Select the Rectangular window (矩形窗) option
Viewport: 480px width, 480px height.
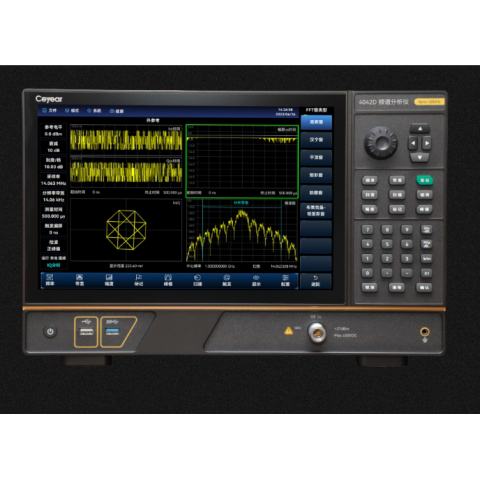coord(316,175)
